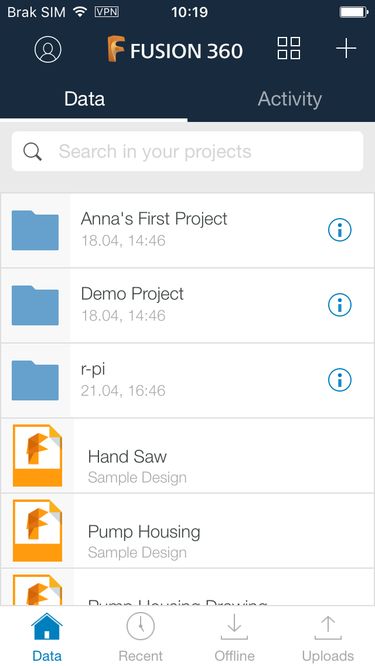
Task: Tap the Data home icon
Action: (x=47, y=626)
